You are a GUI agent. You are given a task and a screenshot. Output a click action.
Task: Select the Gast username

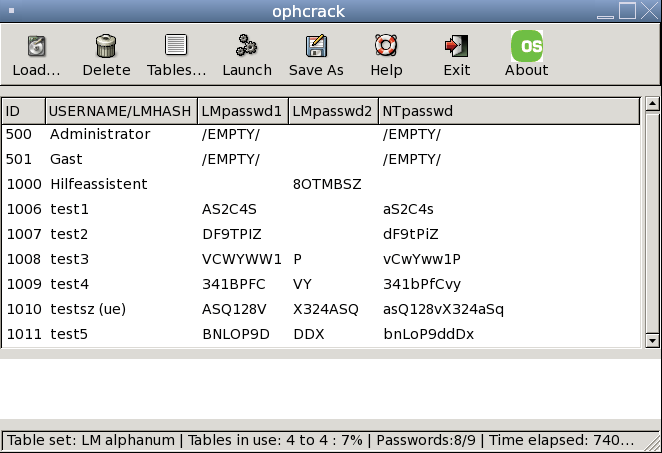(x=66, y=159)
